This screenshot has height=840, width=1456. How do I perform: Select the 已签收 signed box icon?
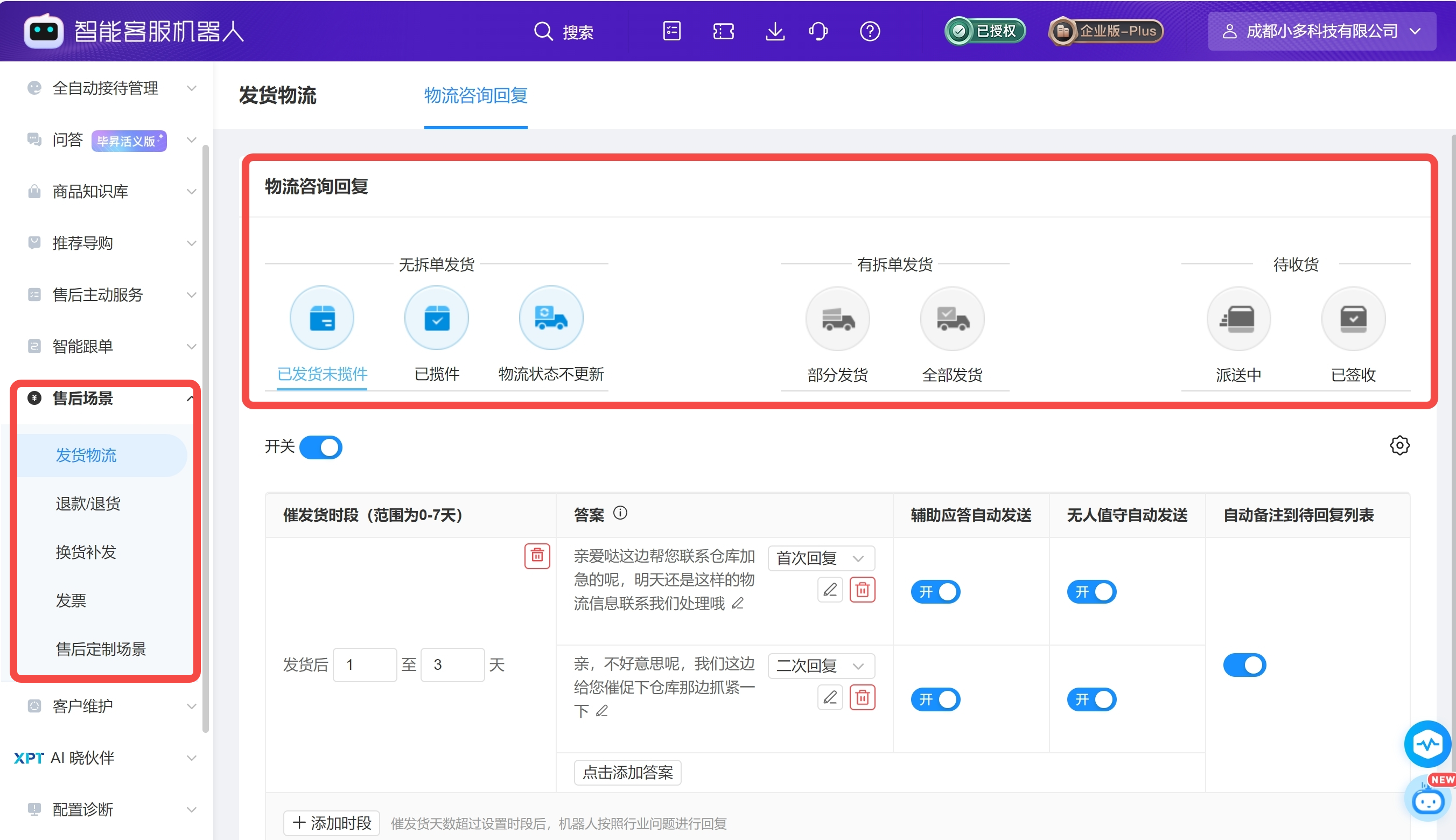[x=1353, y=319]
